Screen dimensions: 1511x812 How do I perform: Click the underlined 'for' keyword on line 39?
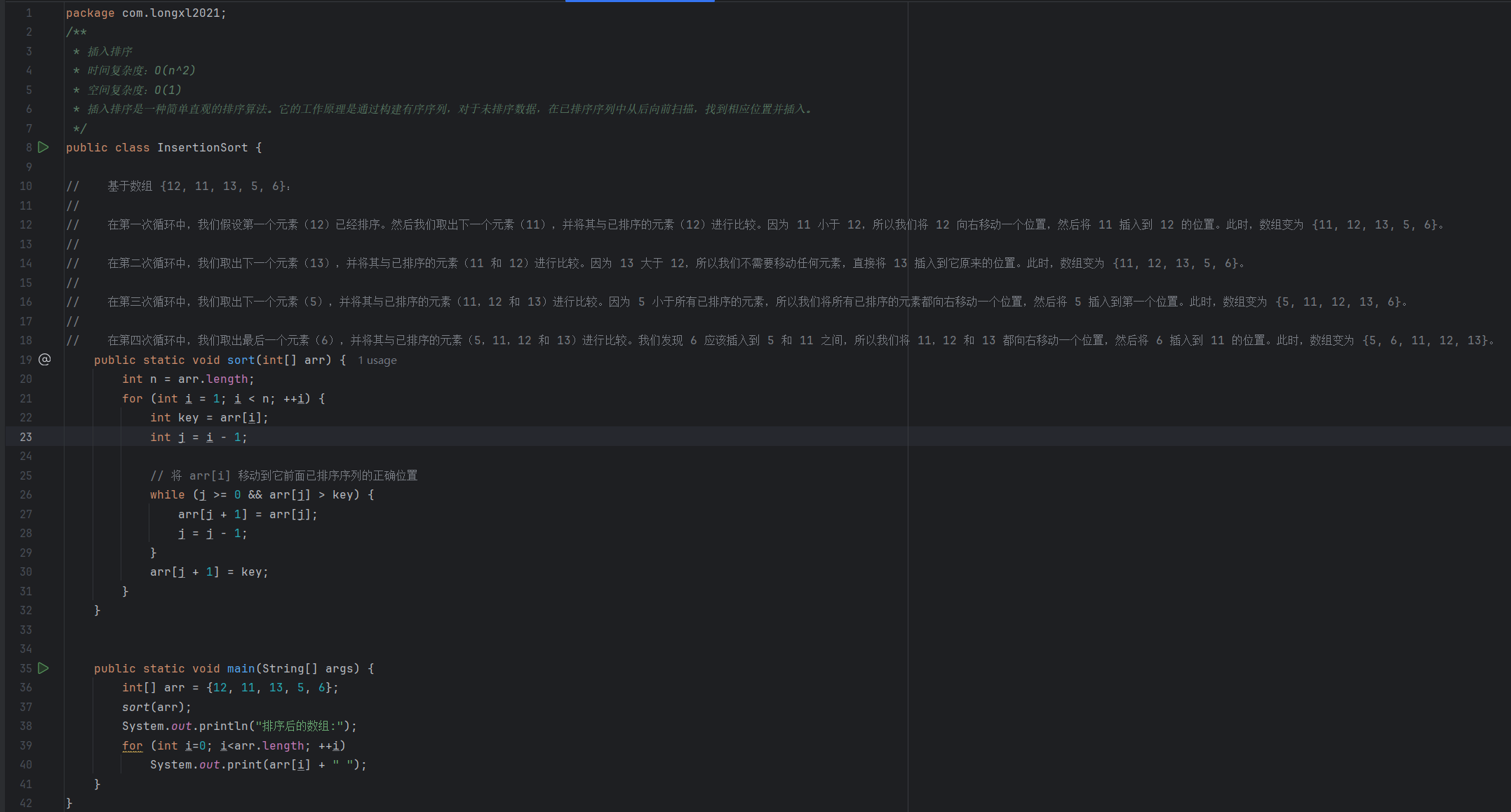coord(132,746)
